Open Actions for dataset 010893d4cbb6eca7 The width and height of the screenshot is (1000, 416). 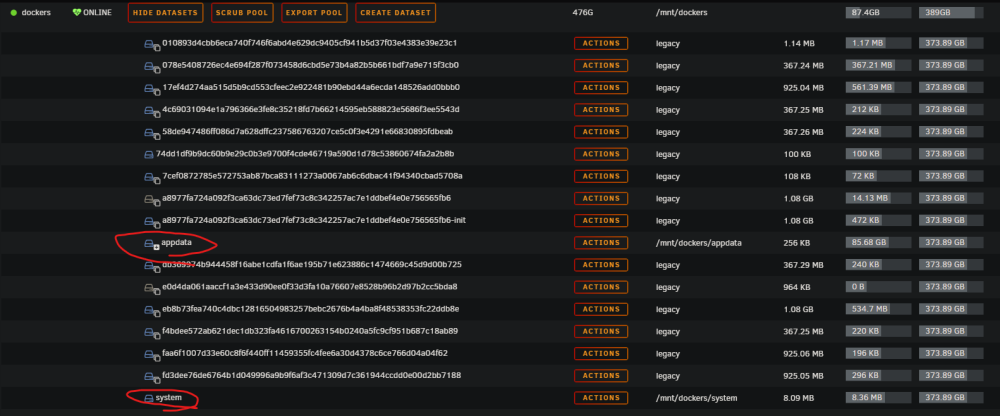click(x=601, y=43)
